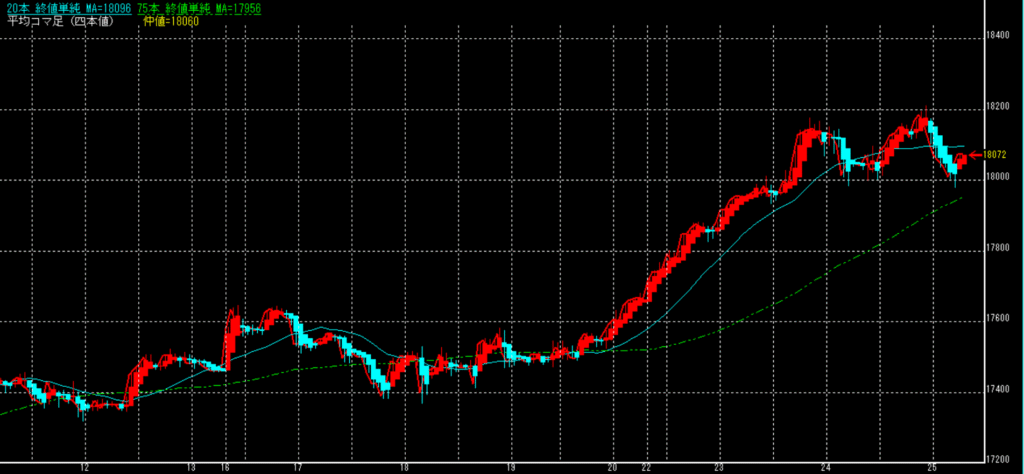The image size is (1024, 474).
Task: Click the 20本 終値単純 MA=18096 legend link
Action: coord(66,7)
